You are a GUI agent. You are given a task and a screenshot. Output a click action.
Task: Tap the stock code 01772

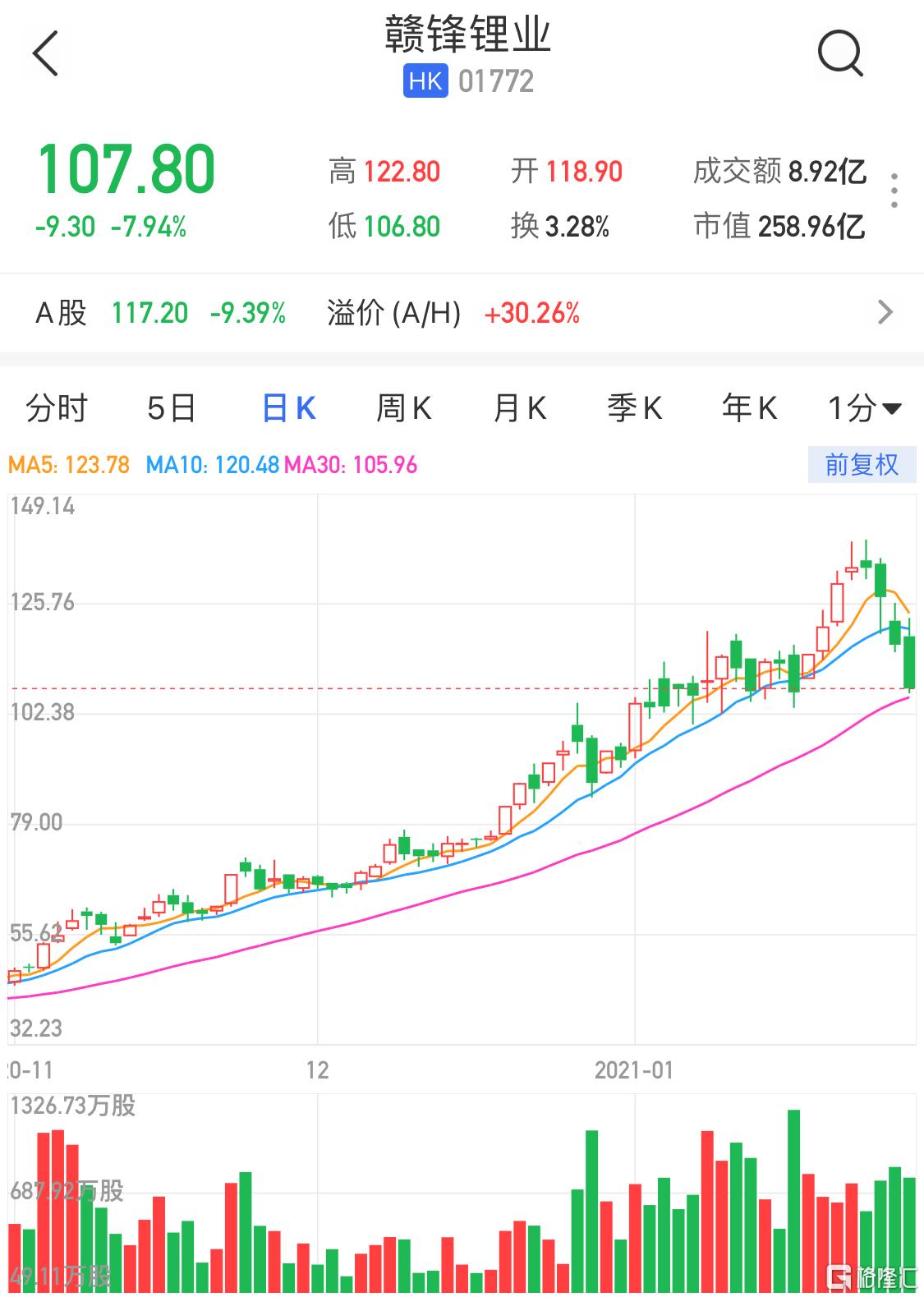click(496, 81)
